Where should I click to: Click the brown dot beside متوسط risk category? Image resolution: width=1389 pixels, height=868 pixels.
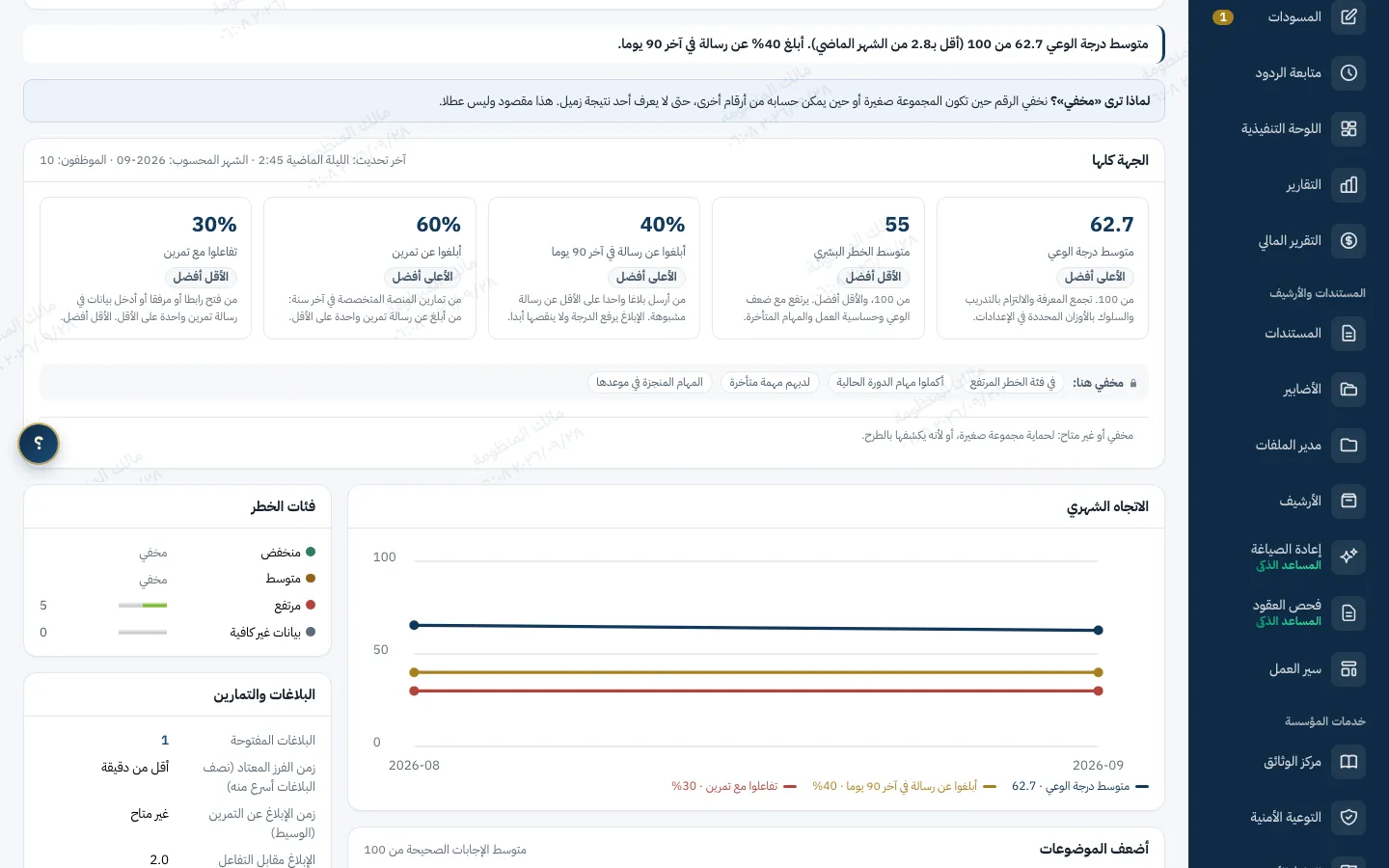coord(311,579)
